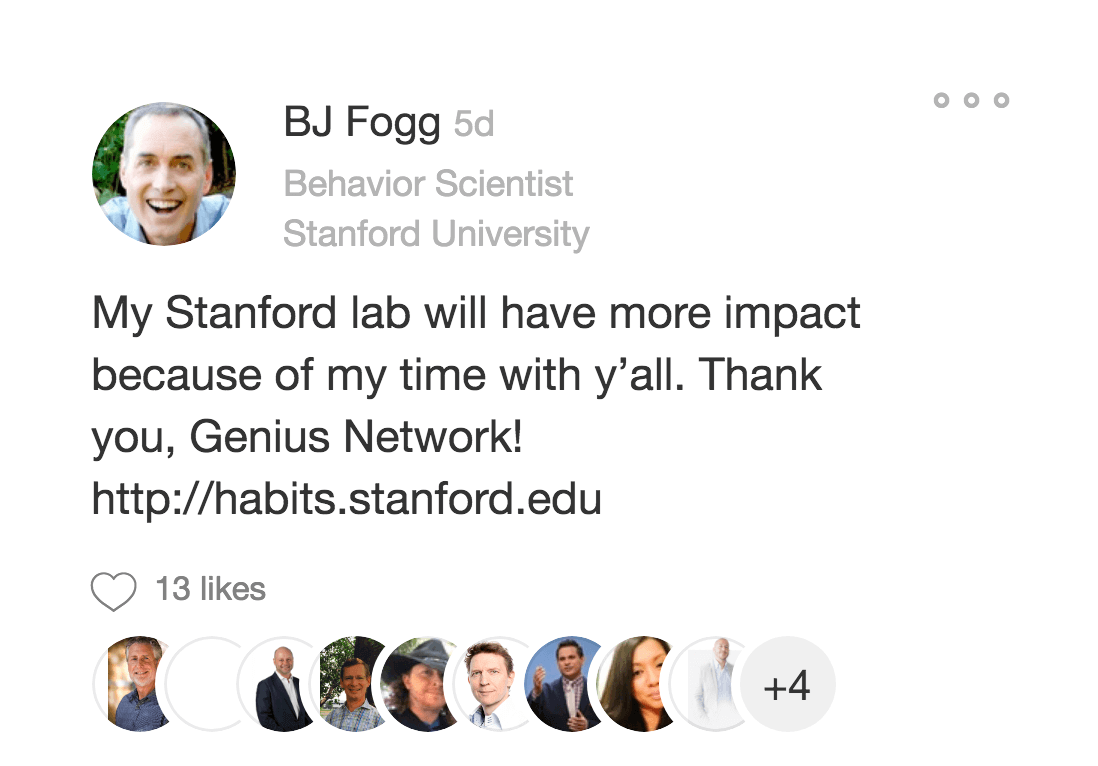Viewport: 1098px width, 766px height.
Task: Select faded liker avatar of man in white suit
Action: [708, 684]
